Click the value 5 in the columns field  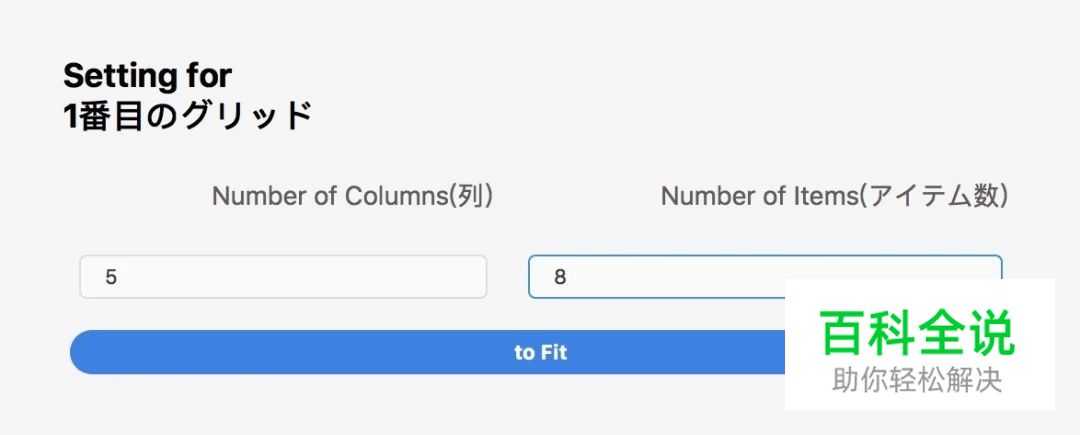[x=111, y=277]
